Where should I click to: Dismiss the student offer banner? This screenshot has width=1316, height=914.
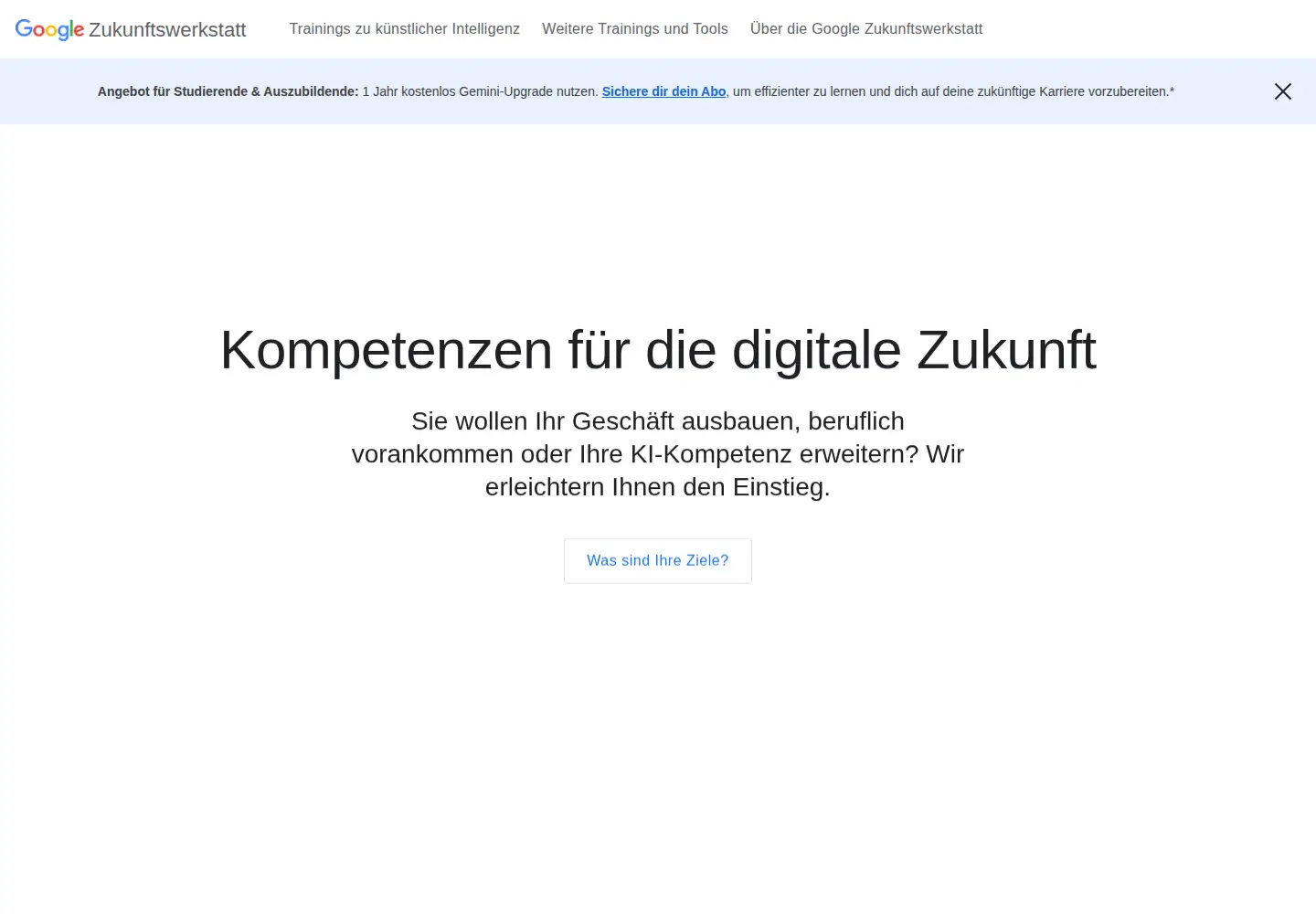click(1283, 91)
